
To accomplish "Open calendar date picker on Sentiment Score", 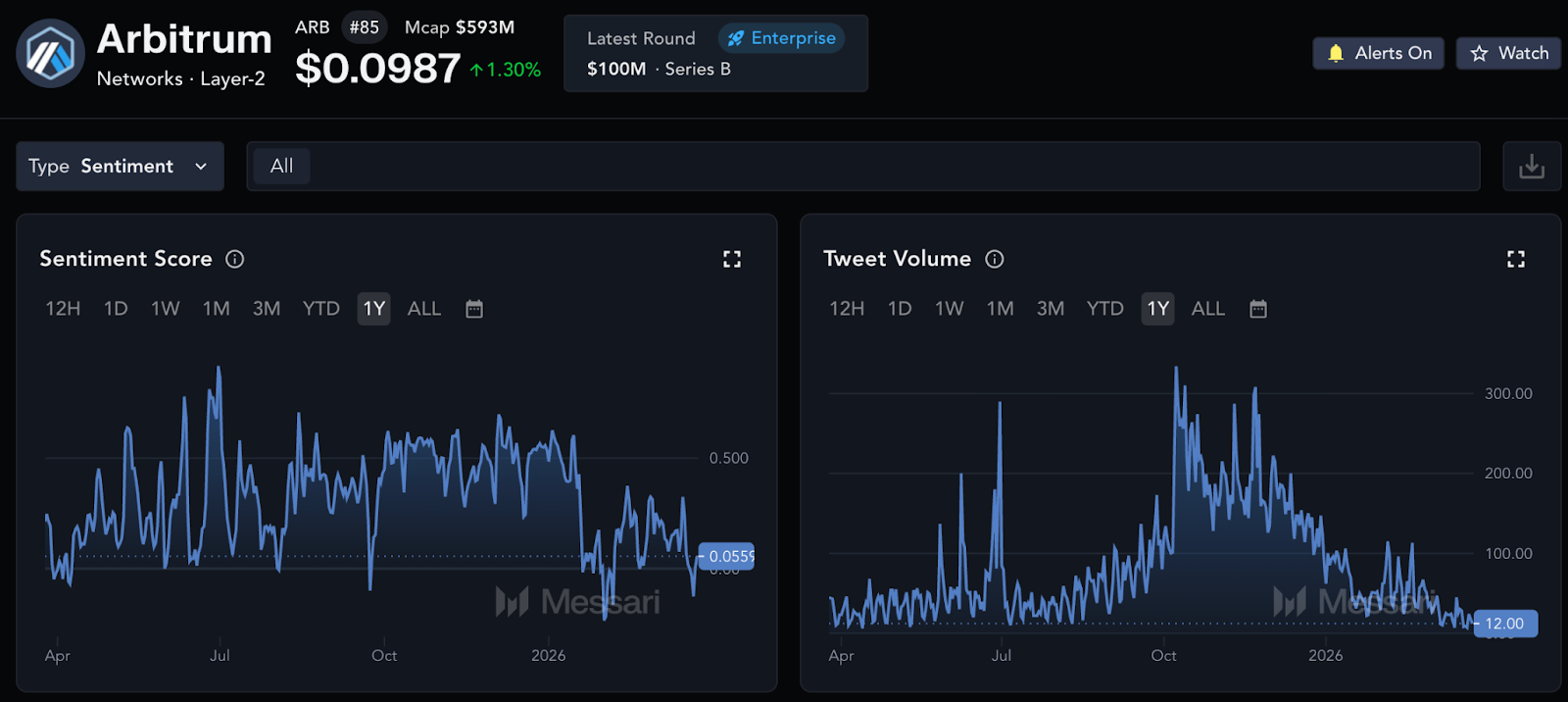I will click(474, 309).
